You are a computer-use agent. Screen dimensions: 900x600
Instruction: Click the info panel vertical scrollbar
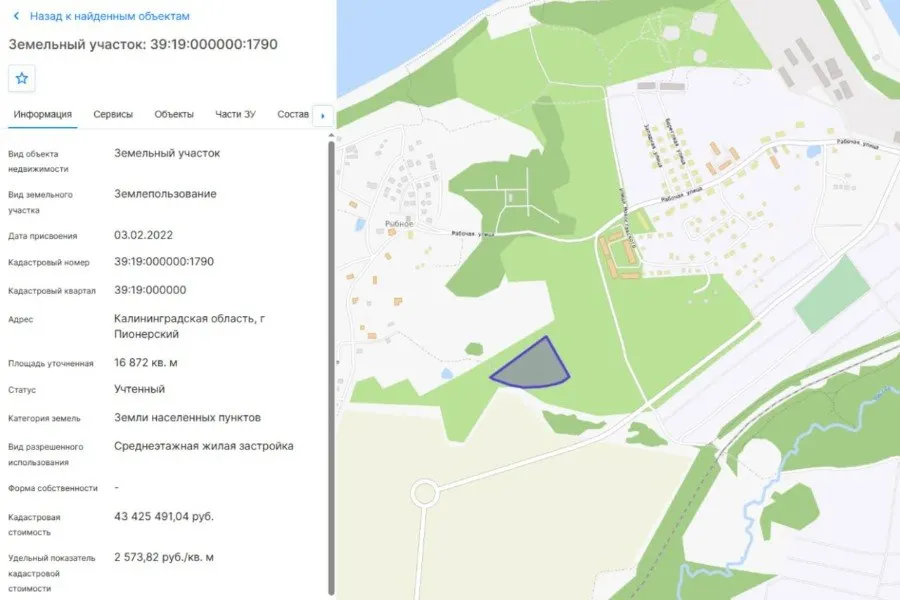click(x=331, y=367)
